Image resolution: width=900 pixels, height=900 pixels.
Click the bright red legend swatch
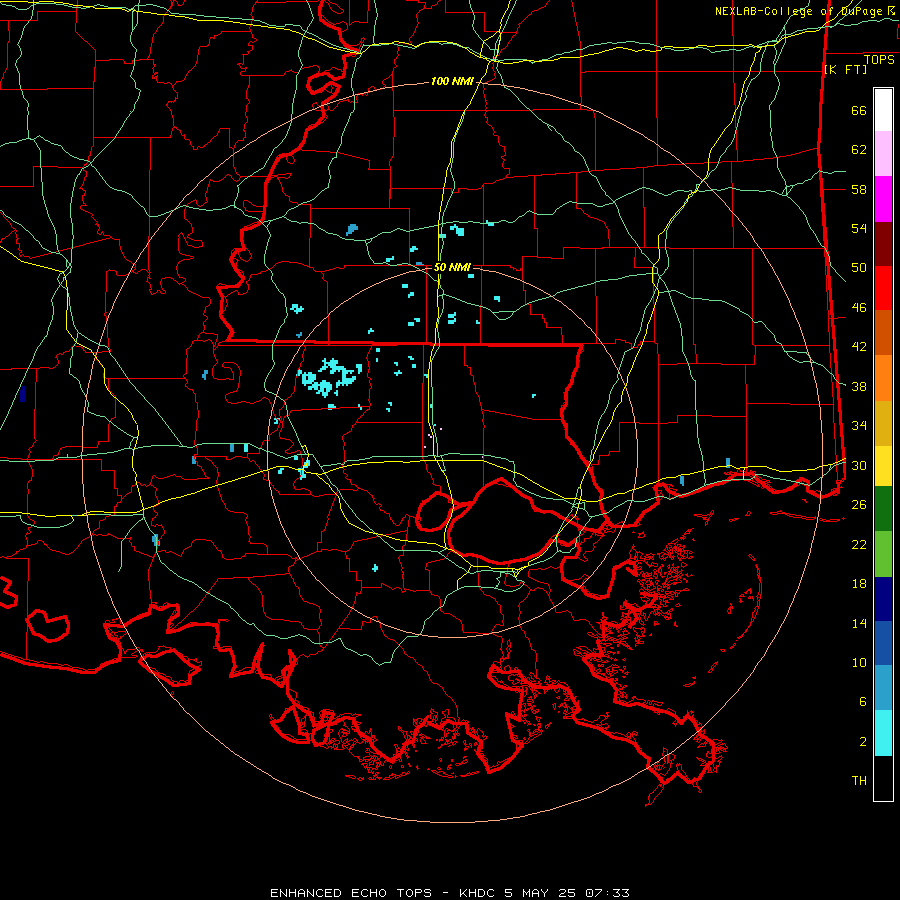[x=883, y=288]
